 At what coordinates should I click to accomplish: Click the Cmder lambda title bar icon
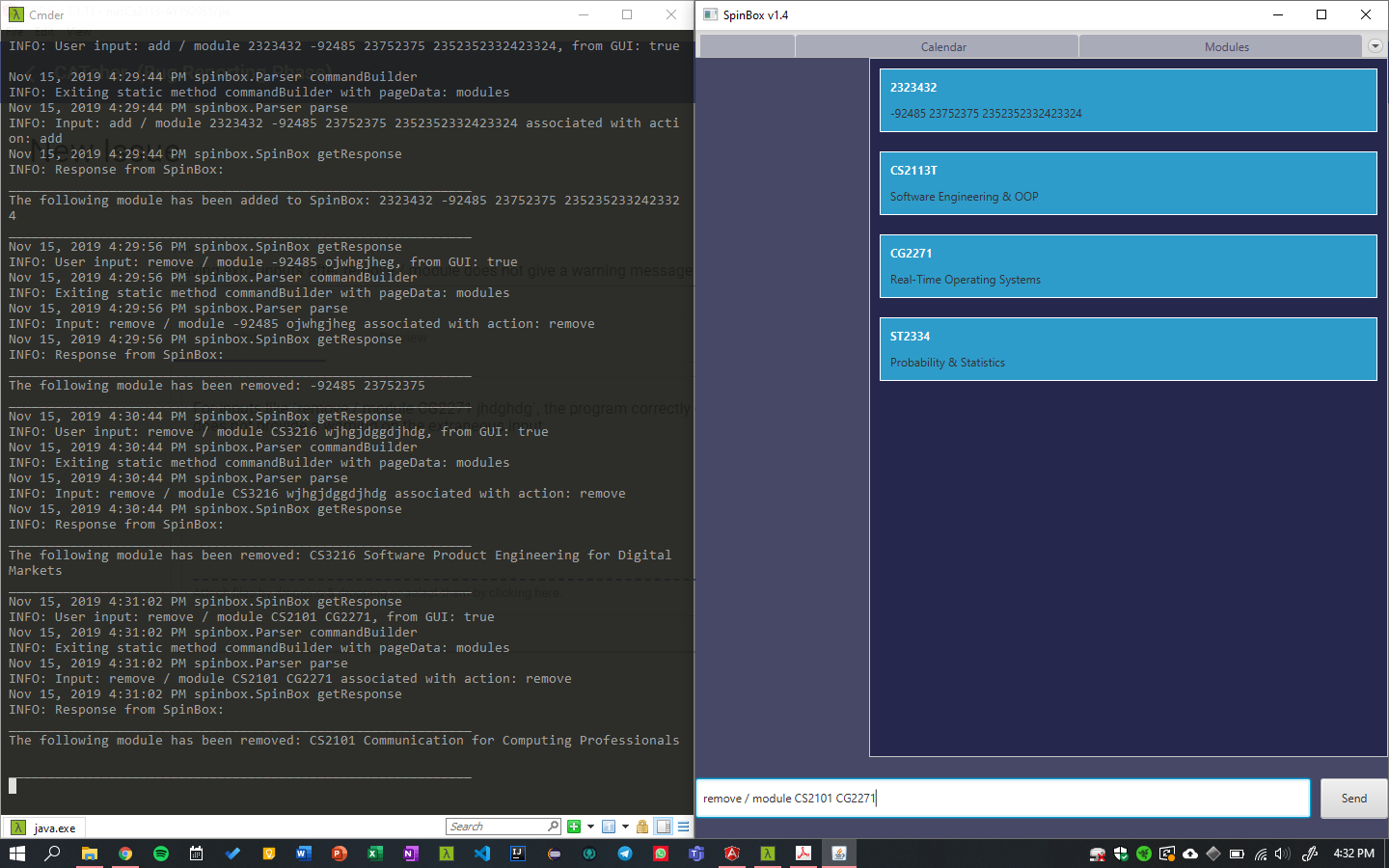(16, 14)
